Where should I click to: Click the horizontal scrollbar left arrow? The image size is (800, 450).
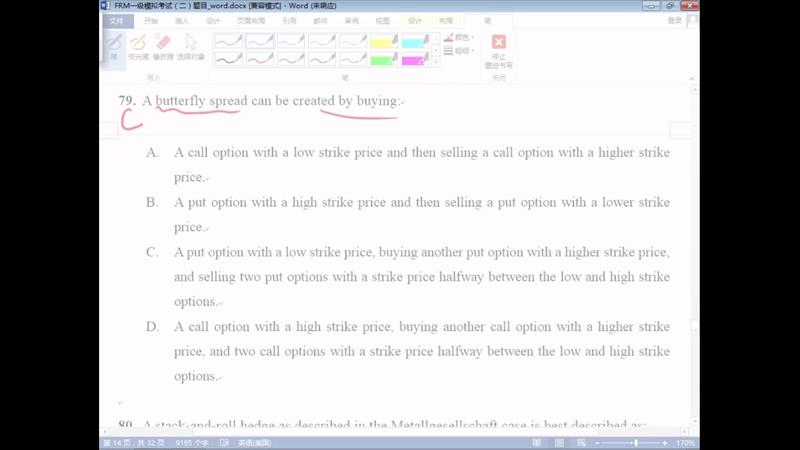105,432
